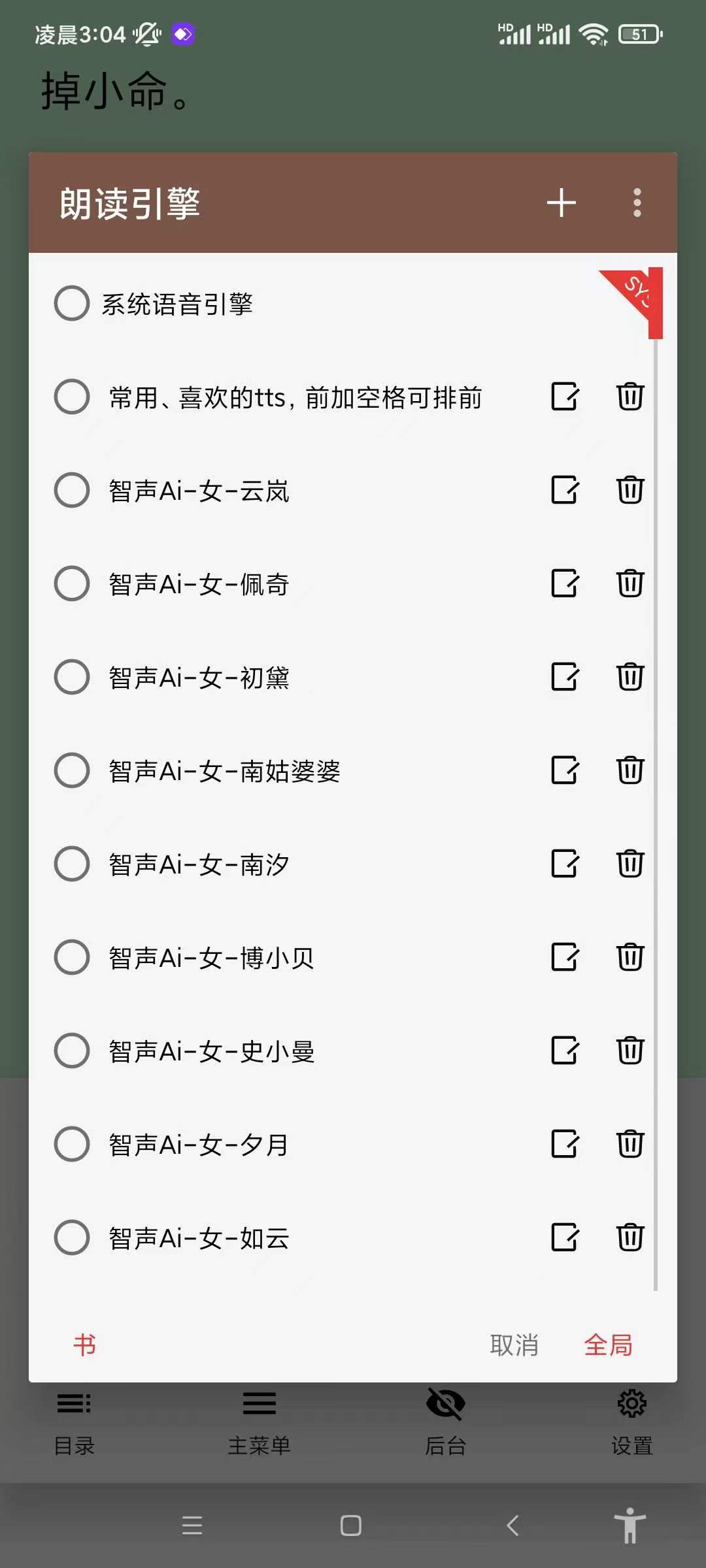Edit the 智声Ai-女-云岚 engine
The height and width of the screenshot is (1568, 706).
point(565,490)
